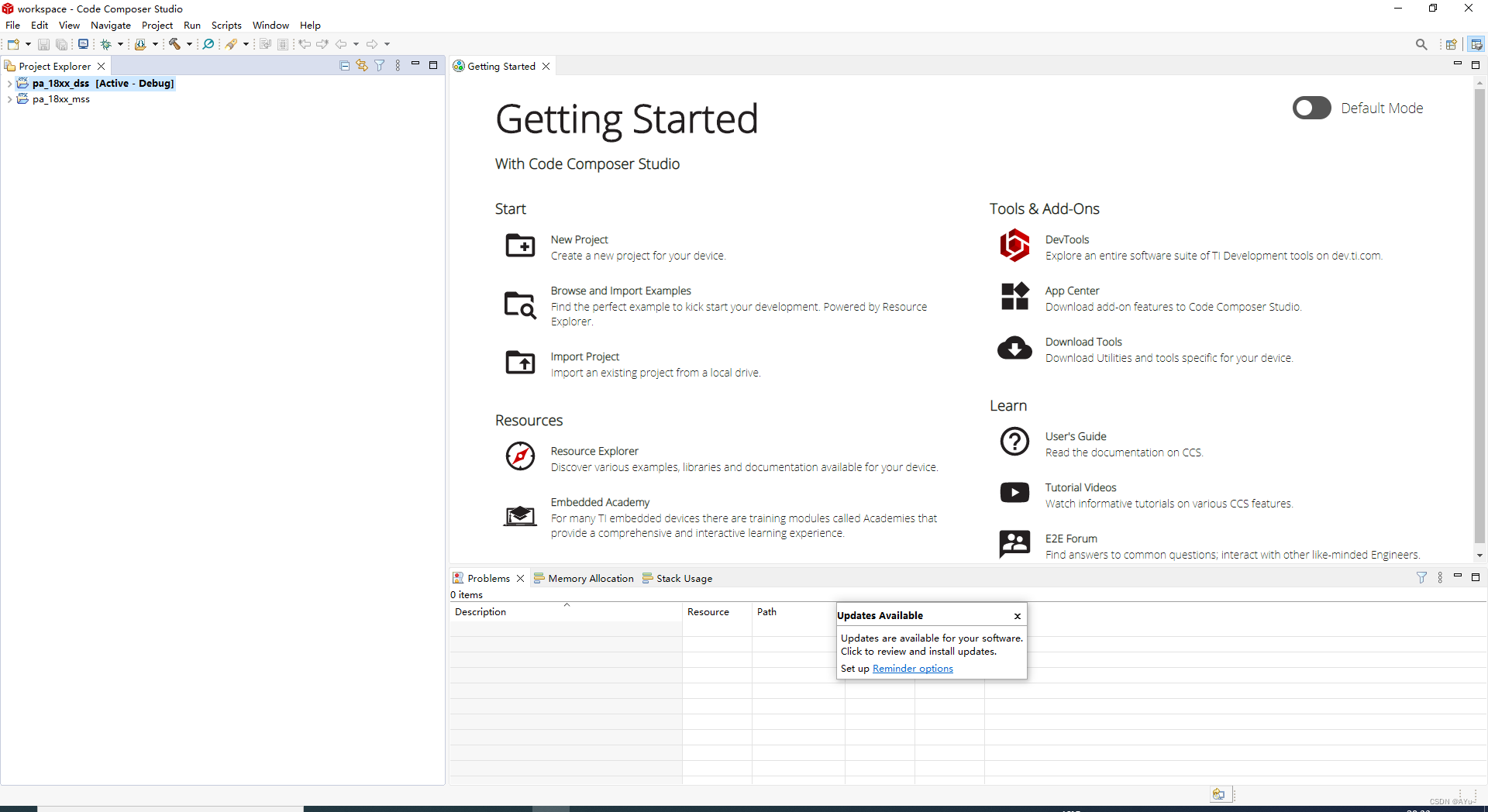The height and width of the screenshot is (812, 1488).
Task: Toggle Link with Editor in Project Explorer
Action: pos(362,66)
